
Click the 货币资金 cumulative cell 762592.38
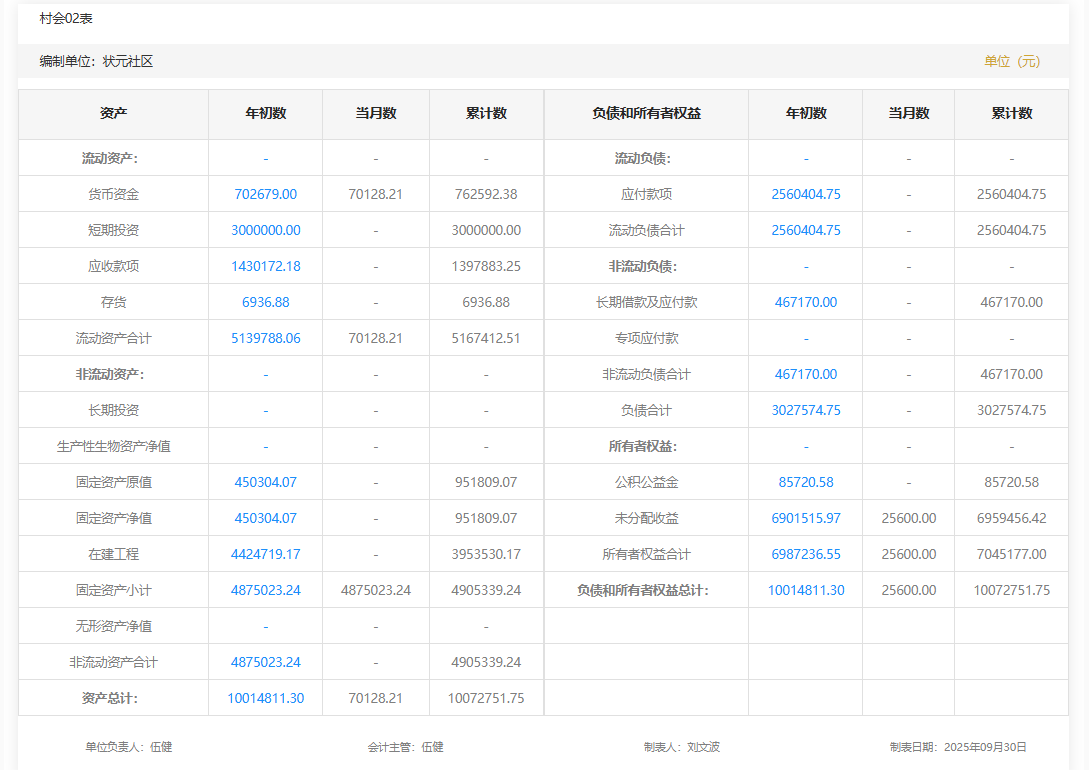pos(485,194)
